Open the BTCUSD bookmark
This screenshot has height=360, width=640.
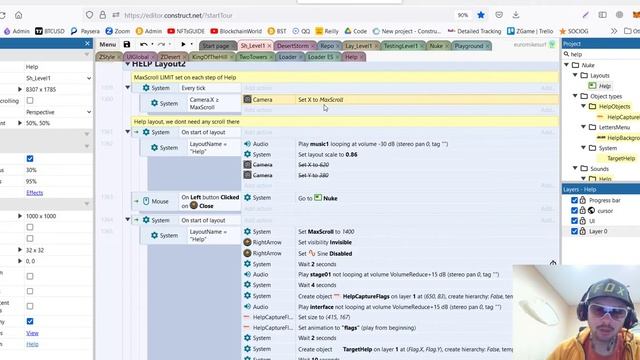click(x=50, y=31)
